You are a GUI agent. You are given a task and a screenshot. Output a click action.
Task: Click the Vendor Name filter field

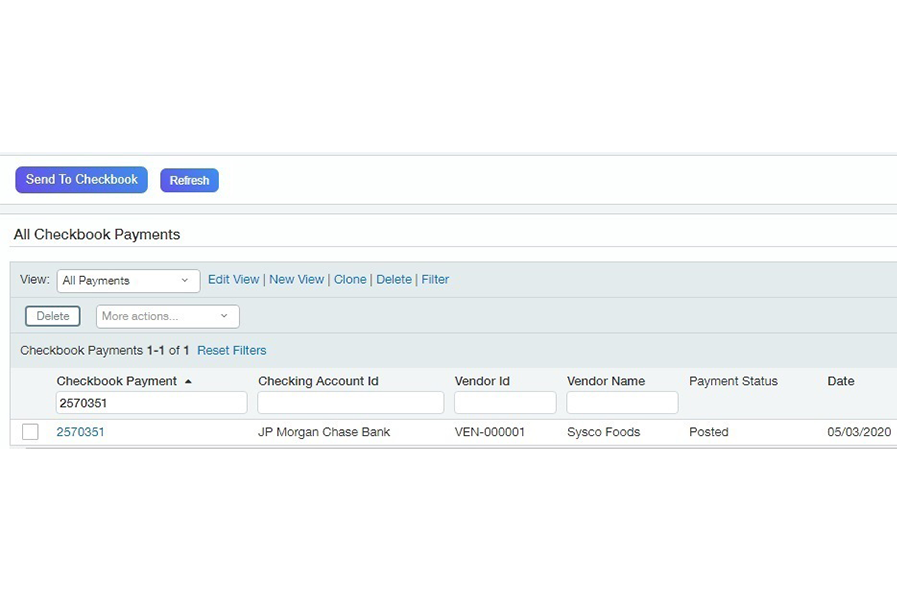622,403
